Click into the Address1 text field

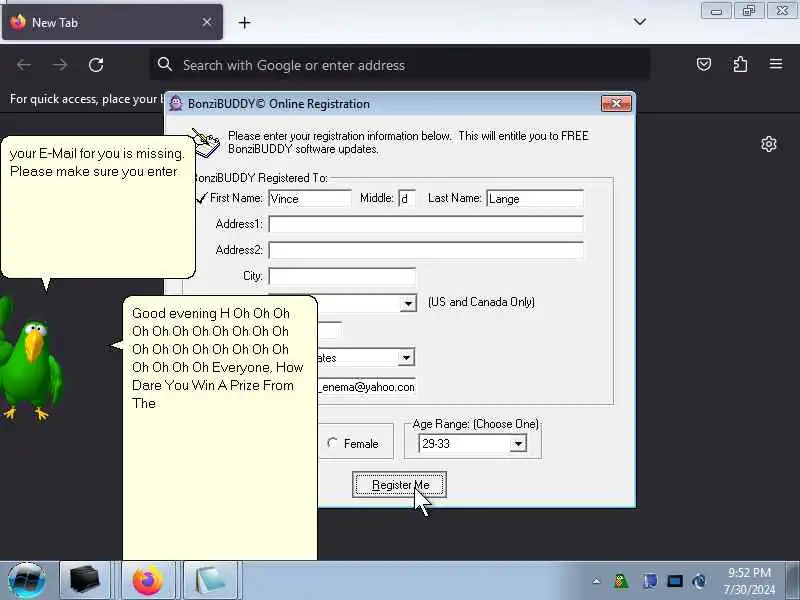426,224
